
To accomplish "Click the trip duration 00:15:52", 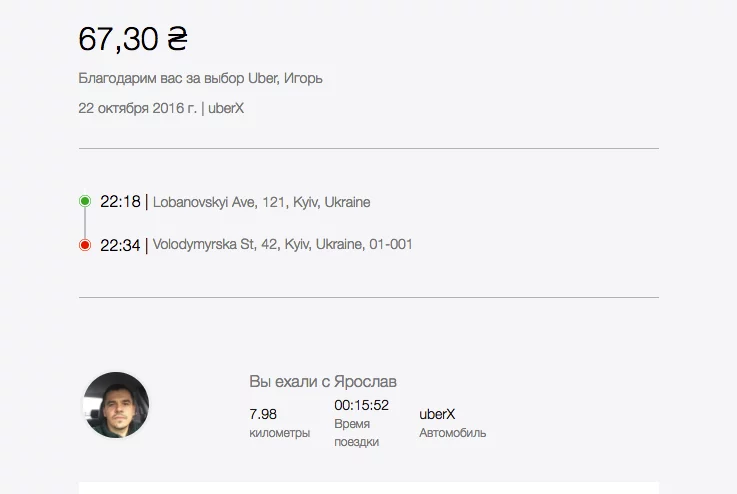I will (x=361, y=405).
